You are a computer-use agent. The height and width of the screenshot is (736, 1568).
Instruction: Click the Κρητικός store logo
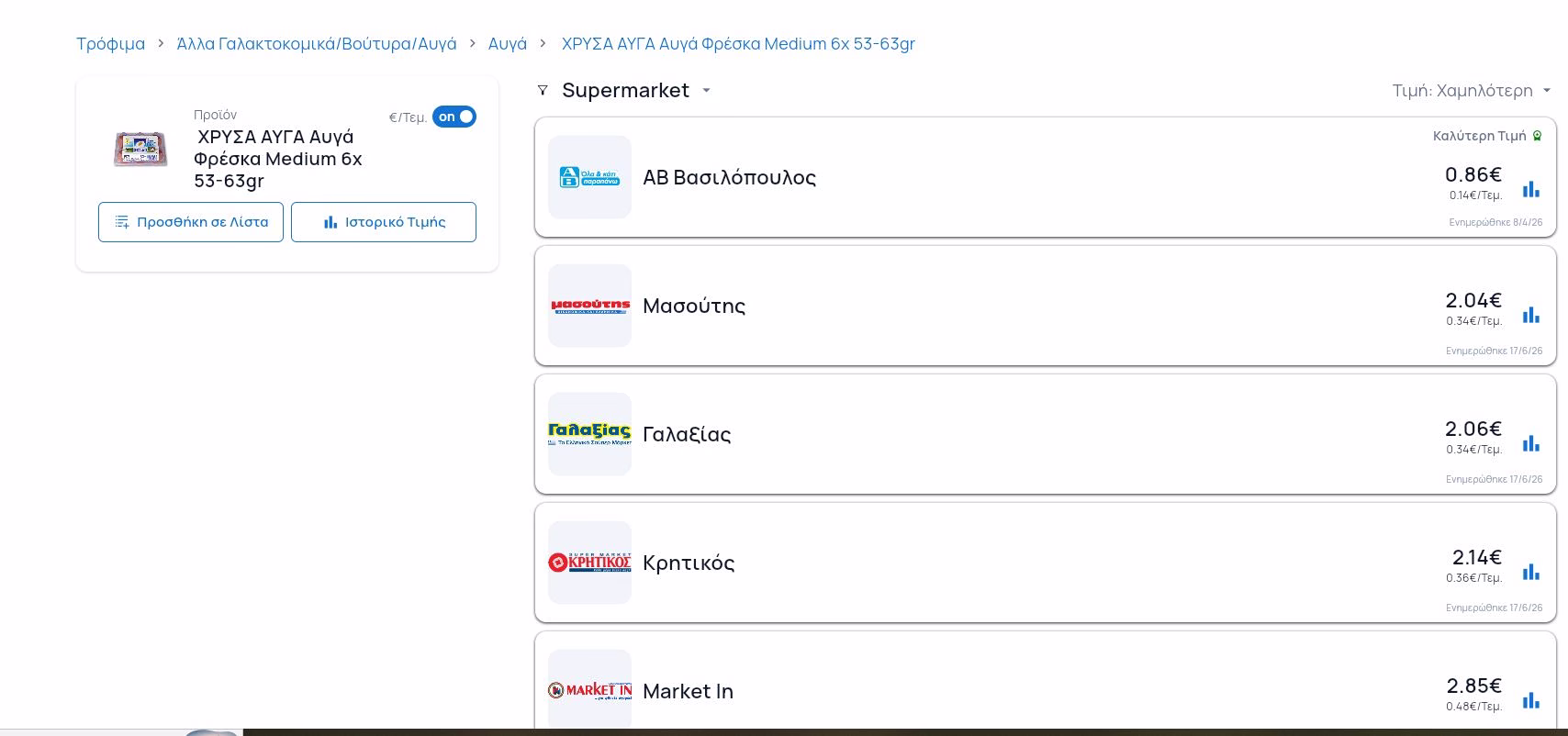tap(589, 563)
